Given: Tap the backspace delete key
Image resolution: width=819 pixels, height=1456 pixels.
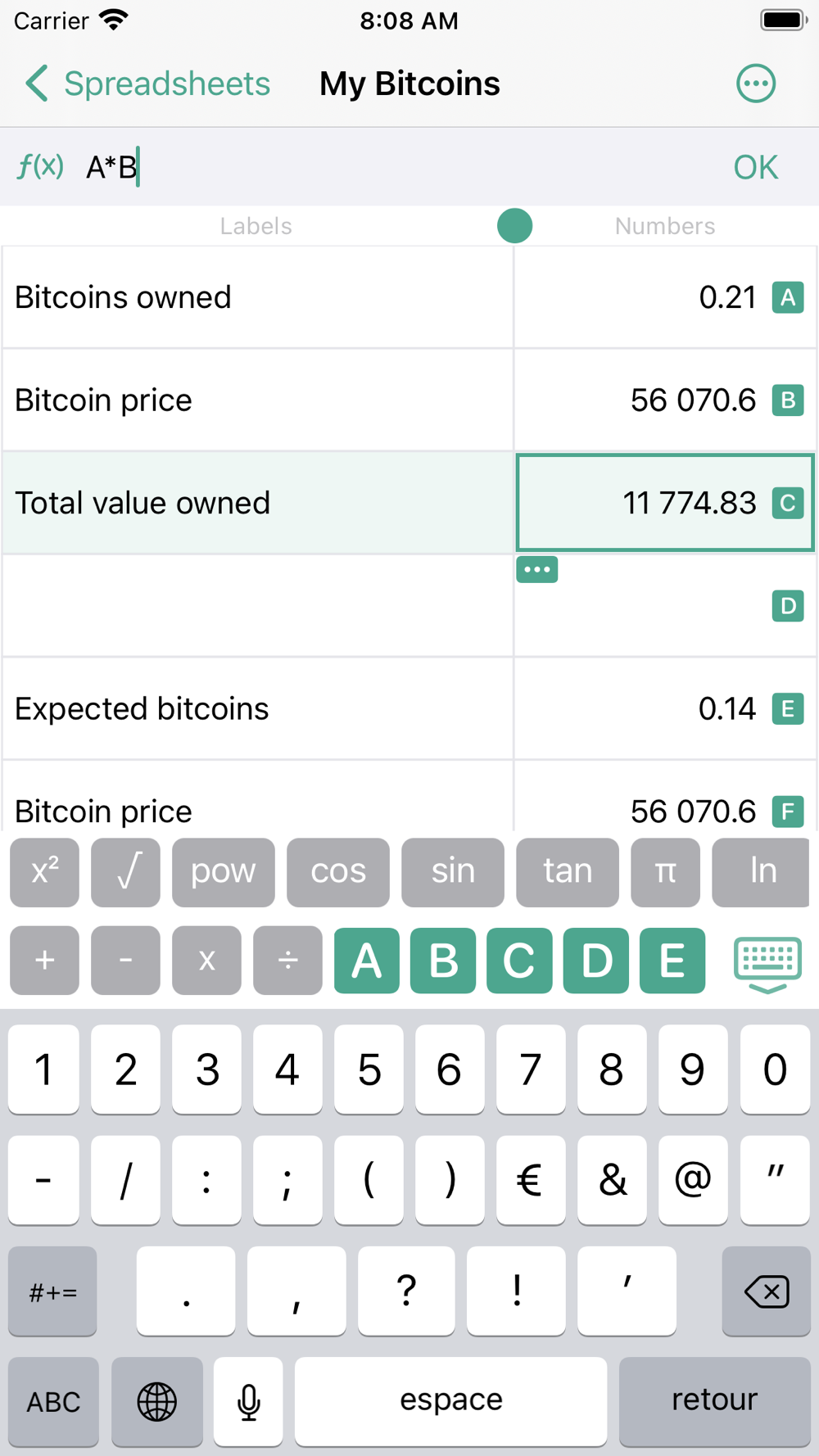Looking at the screenshot, I should pos(766,1291).
